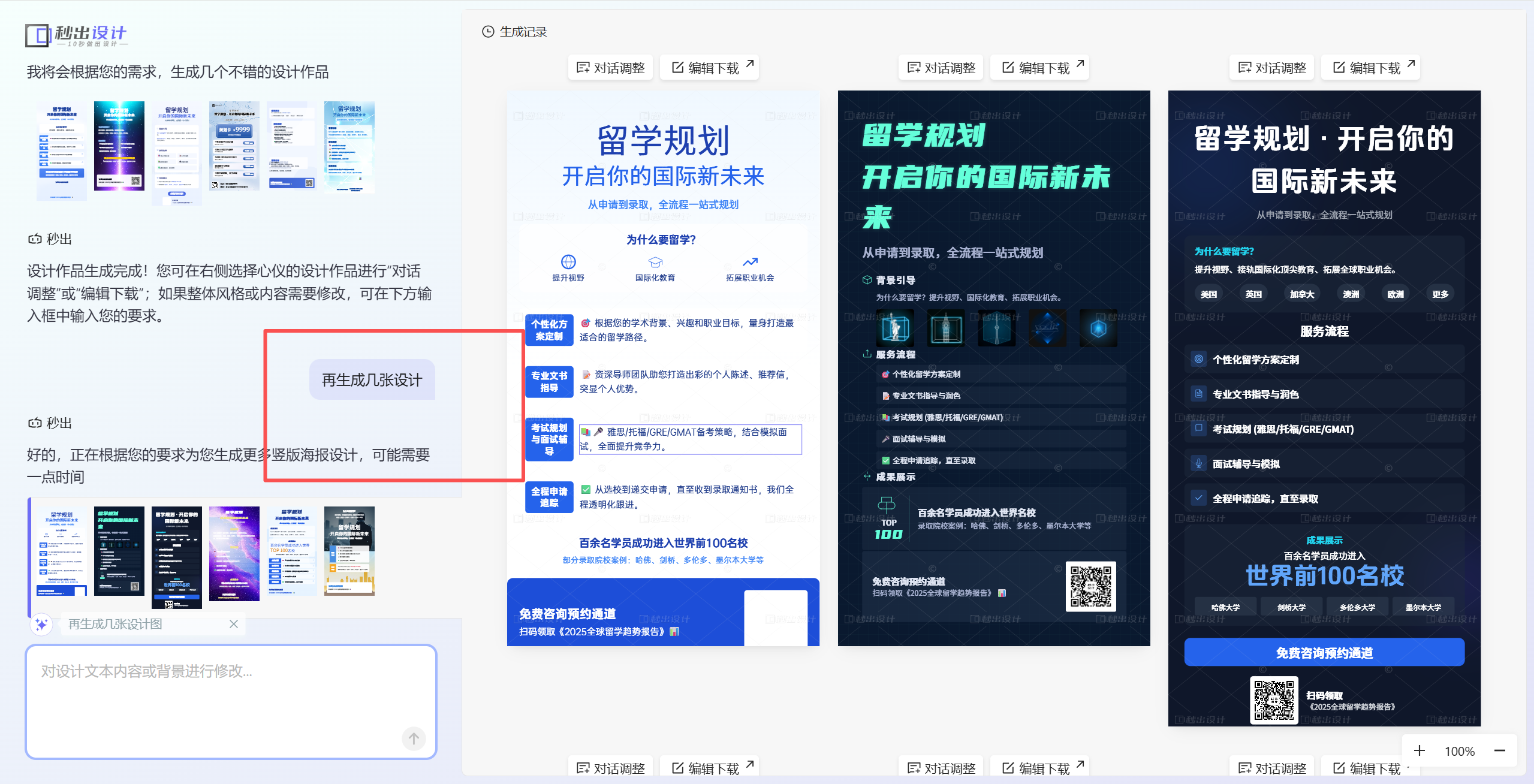The width and height of the screenshot is (1534, 784).
Task: Click 对话调整 above the green-title dark poster
Action: coord(941,67)
